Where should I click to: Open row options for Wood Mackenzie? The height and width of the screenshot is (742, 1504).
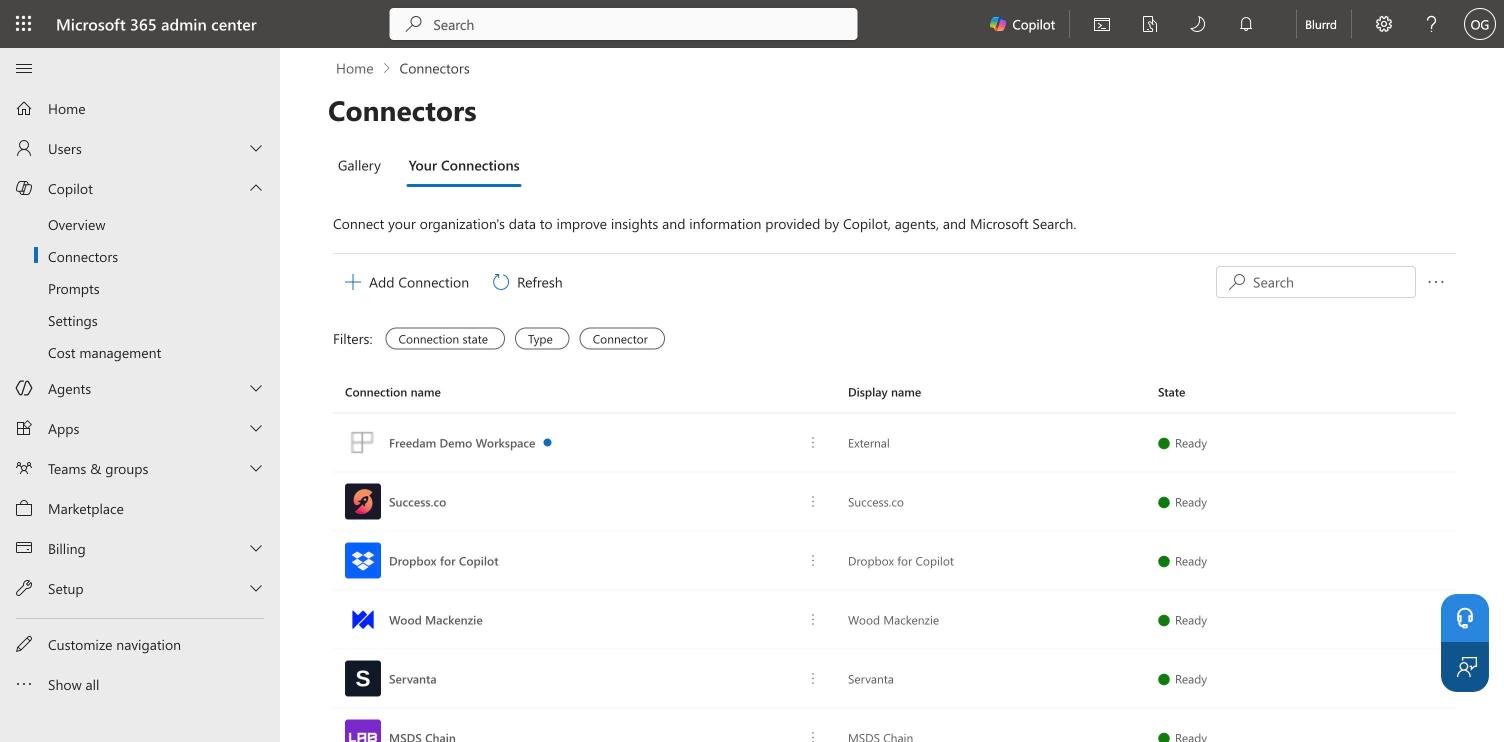point(813,619)
